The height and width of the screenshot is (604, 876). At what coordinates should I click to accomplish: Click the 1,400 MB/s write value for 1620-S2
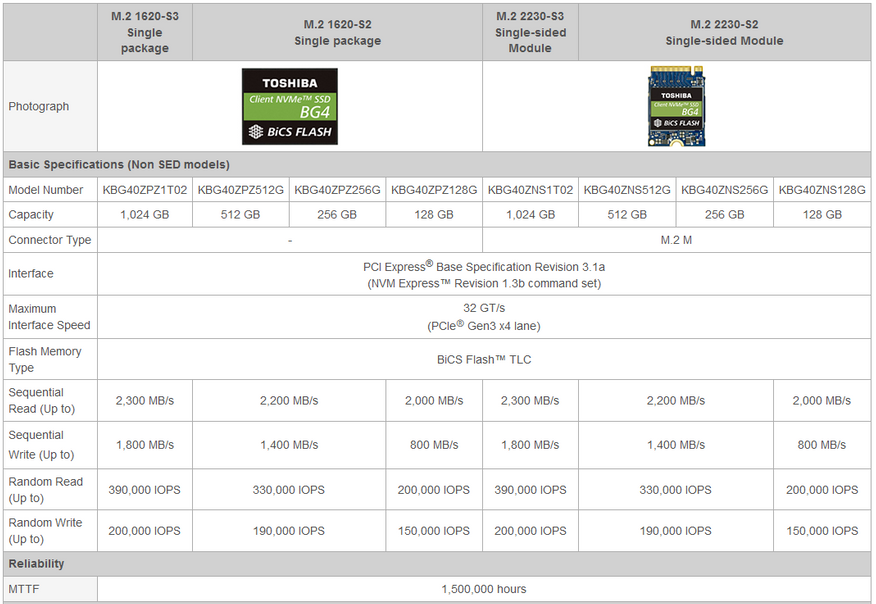289,445
